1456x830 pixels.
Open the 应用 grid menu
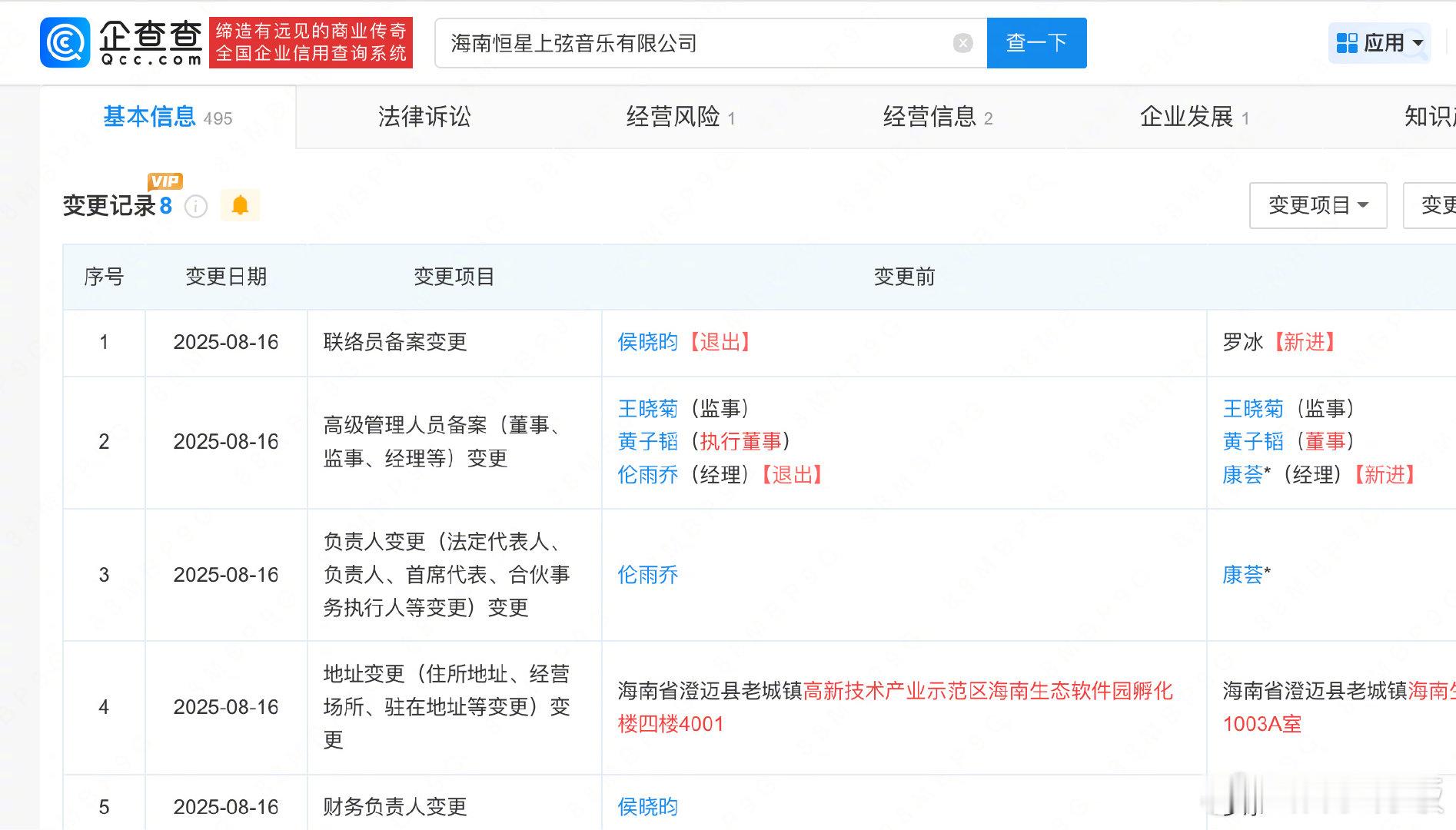click(1379, 43)
